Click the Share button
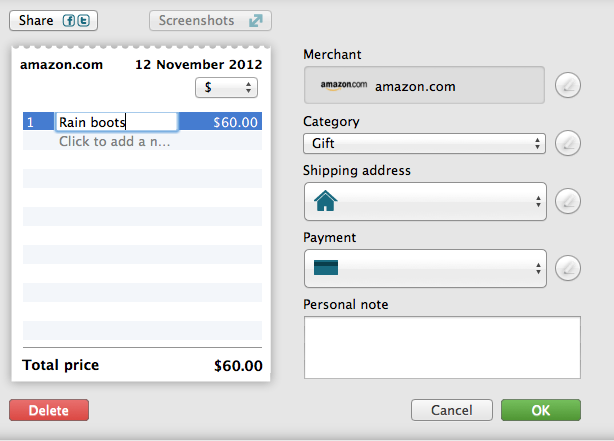 (53, 20)
